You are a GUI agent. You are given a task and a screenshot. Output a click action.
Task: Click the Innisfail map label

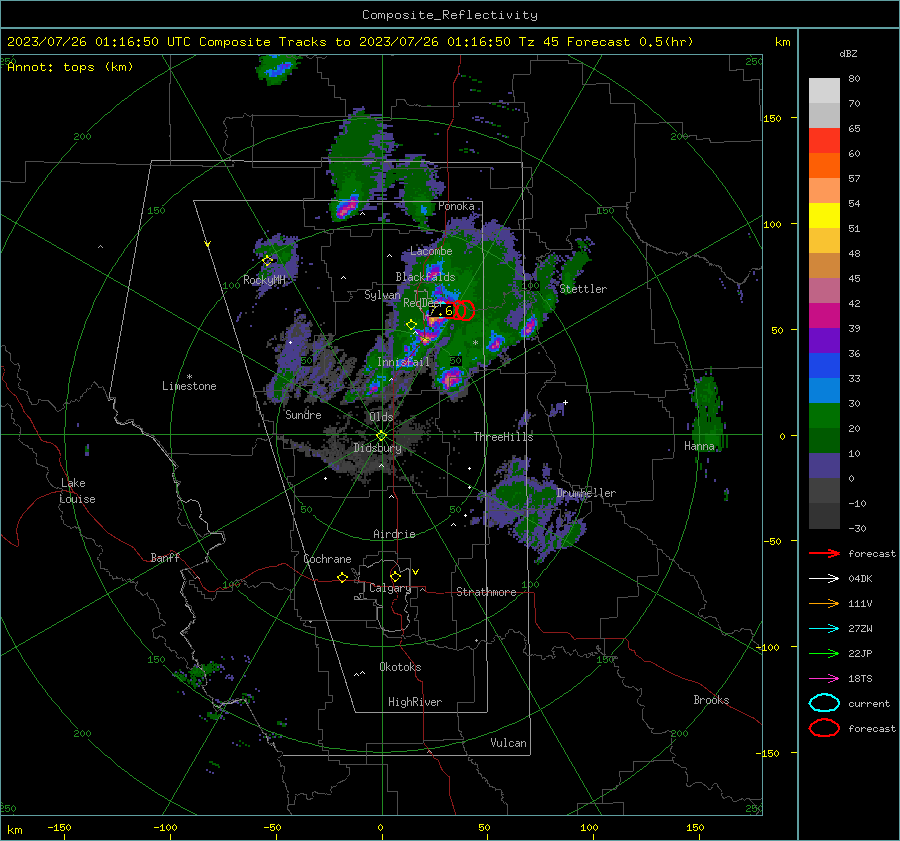403,362
